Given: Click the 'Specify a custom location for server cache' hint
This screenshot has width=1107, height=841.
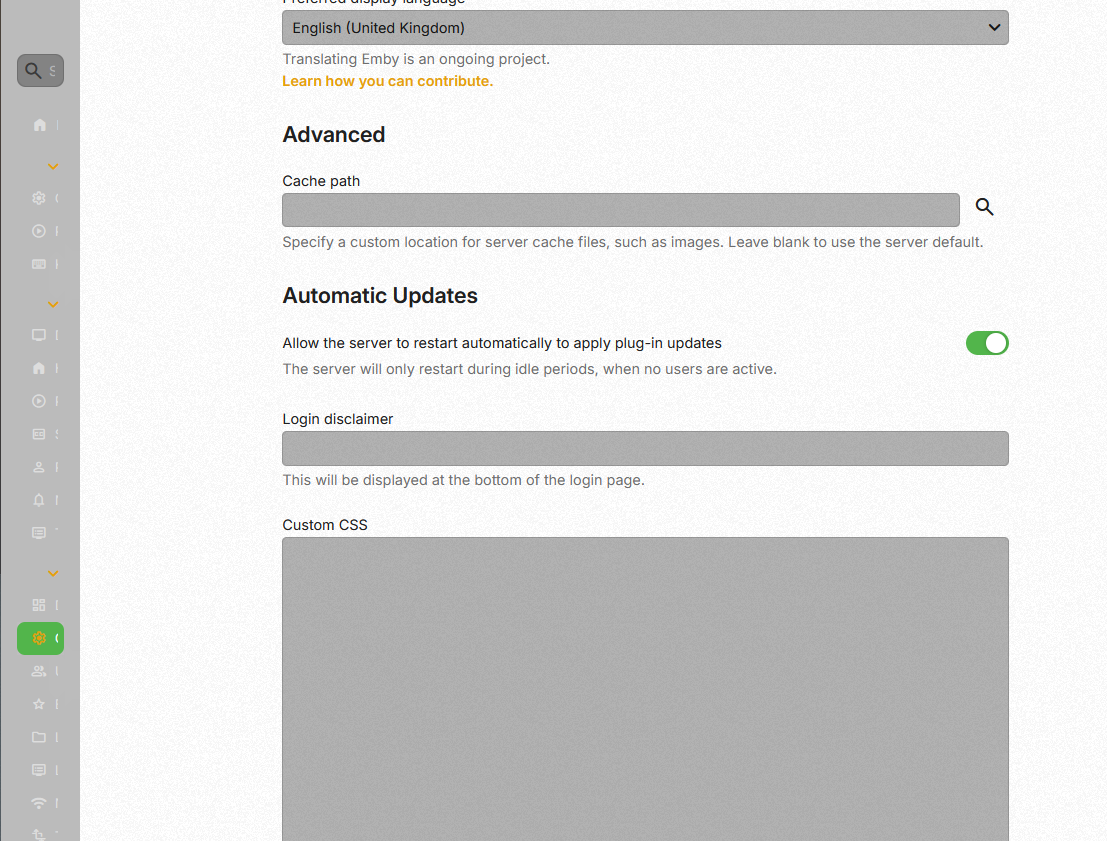Looking at the screenshot, I should 633,242.
